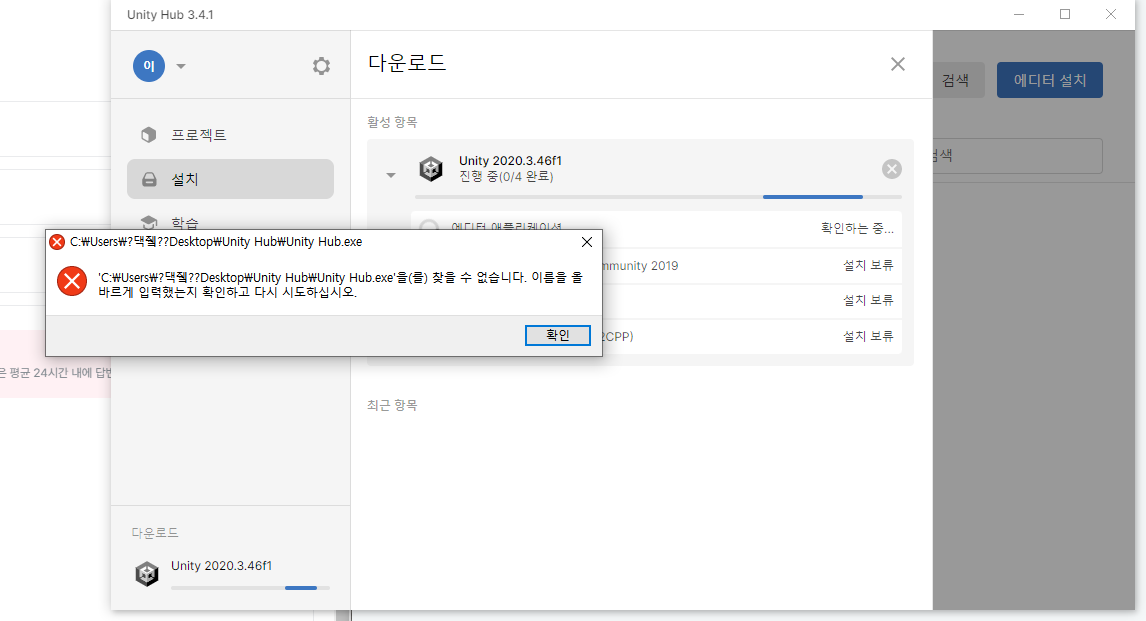Click the 프로젝트 cube icon
The height and width of the screenshot is (621, 1146).
coord(148,135)
